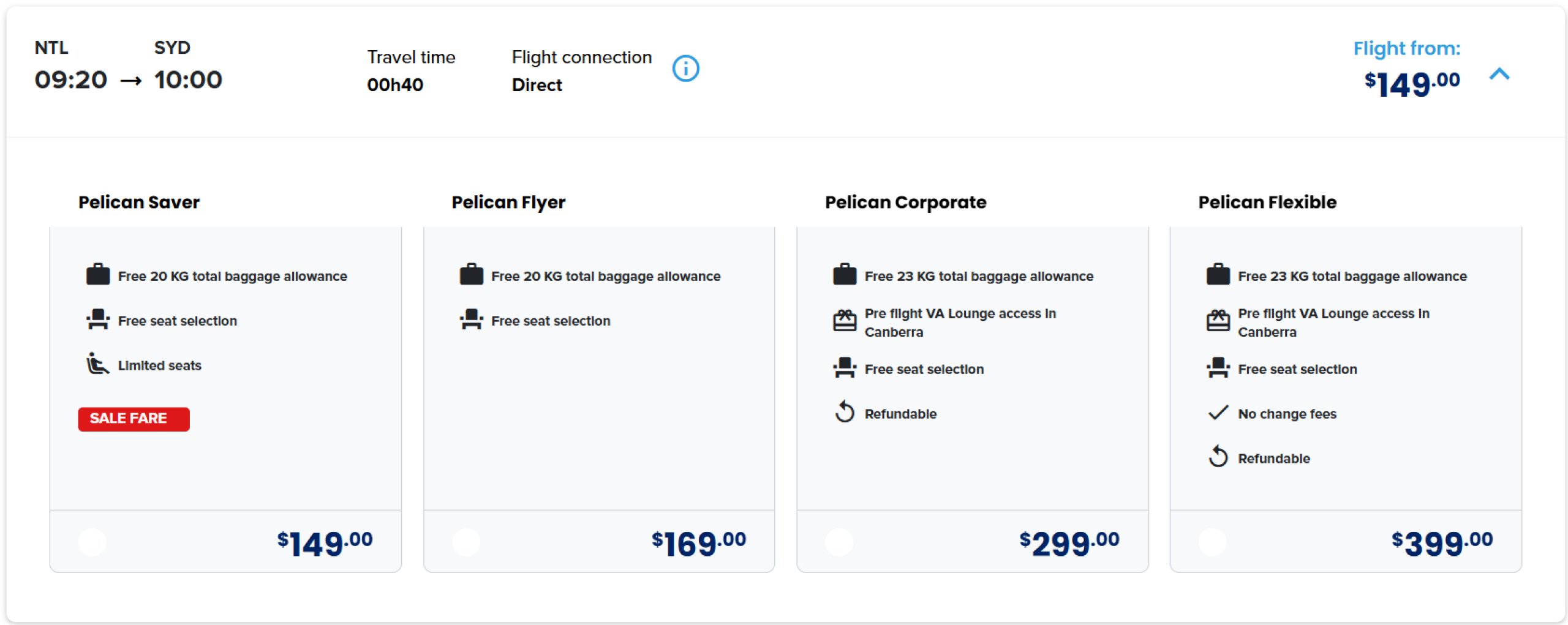Collapse the flight details chevron
Screen dimensions: 1568x625
(x=1499, y=75)
